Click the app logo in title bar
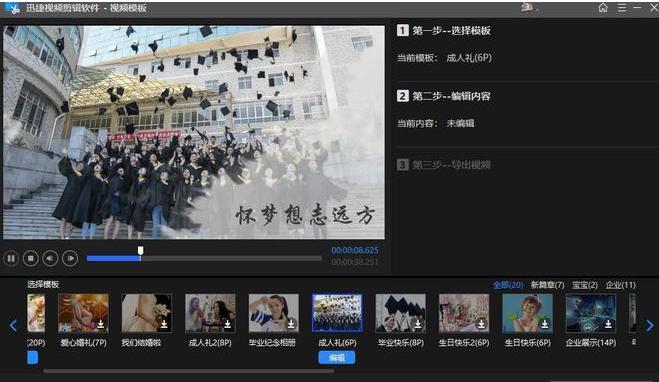 (13, 8)
